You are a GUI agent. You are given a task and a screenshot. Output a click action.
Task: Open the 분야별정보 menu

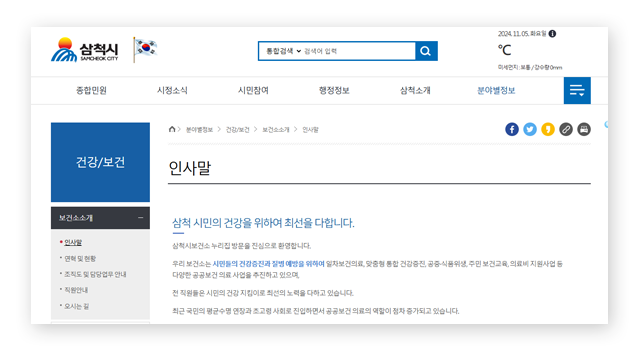click(x=496, y=90)
